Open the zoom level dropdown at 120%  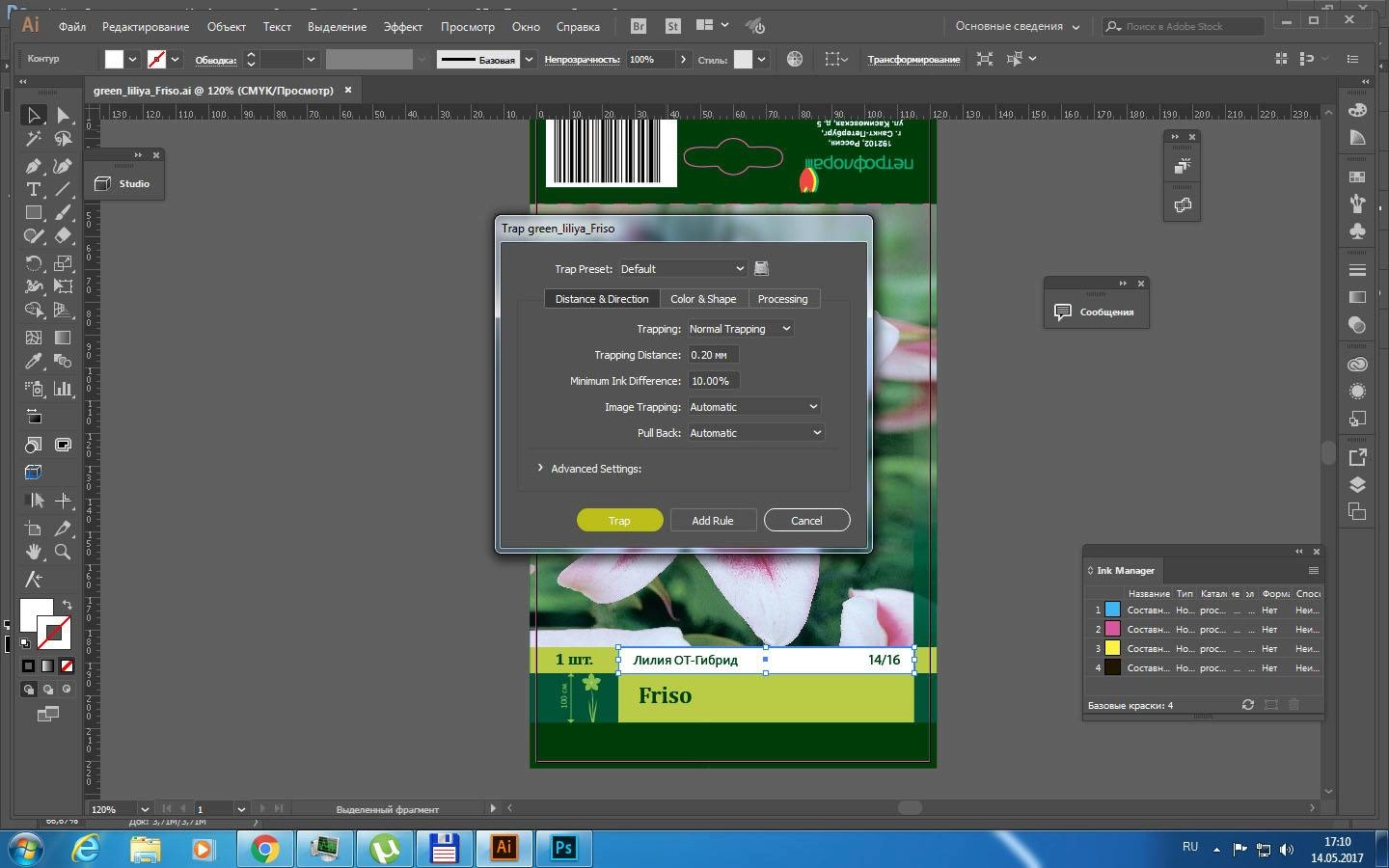145,809
